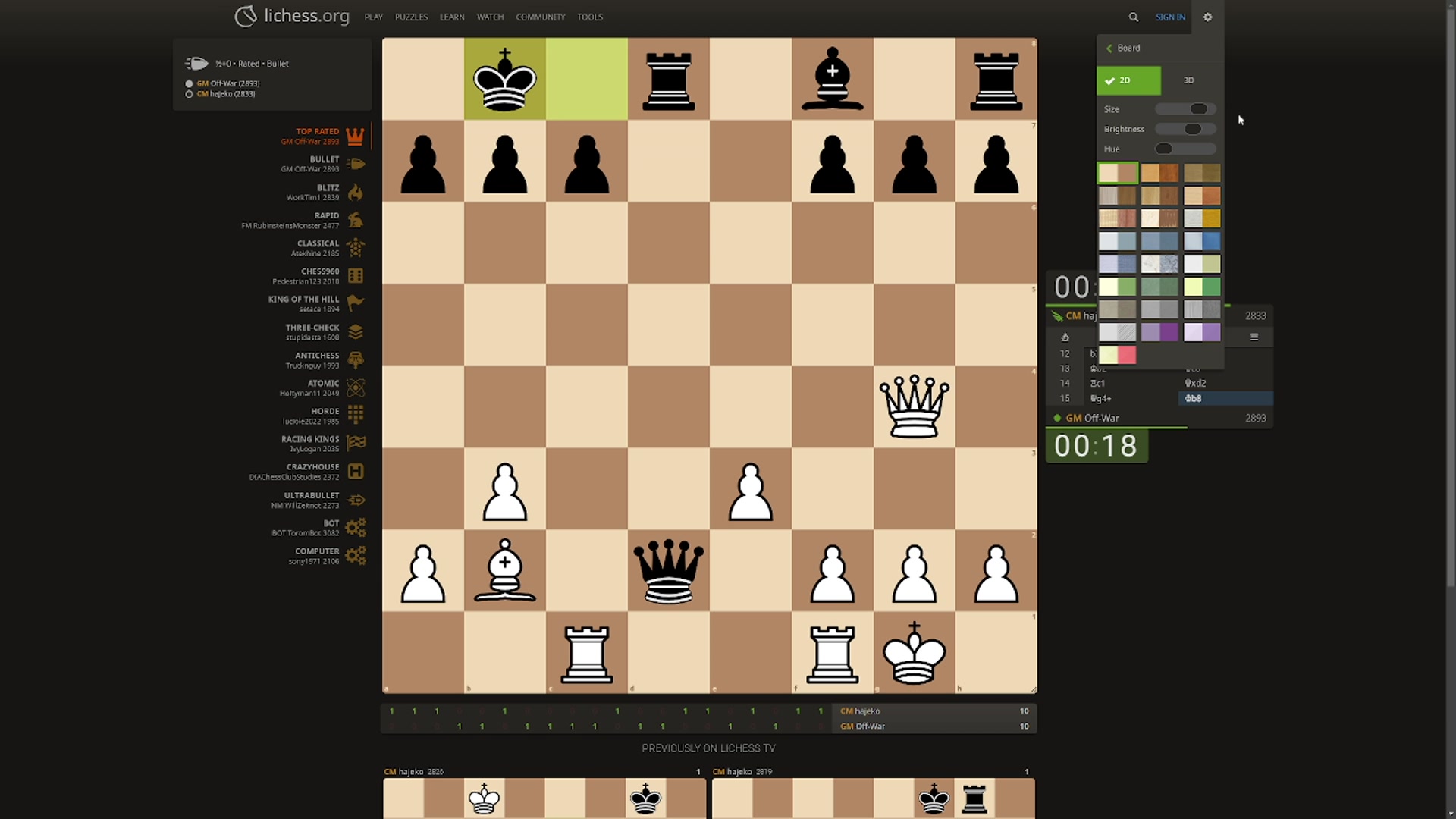The height and width of the screenshot is (819, 1456).
Task: Select Atomic icon
Action: (x=355, y=388)
